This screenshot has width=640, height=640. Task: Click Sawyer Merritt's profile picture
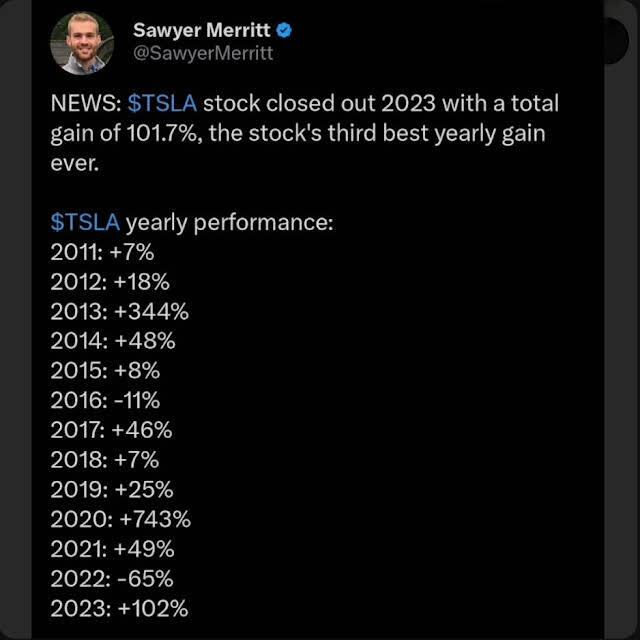82,42
